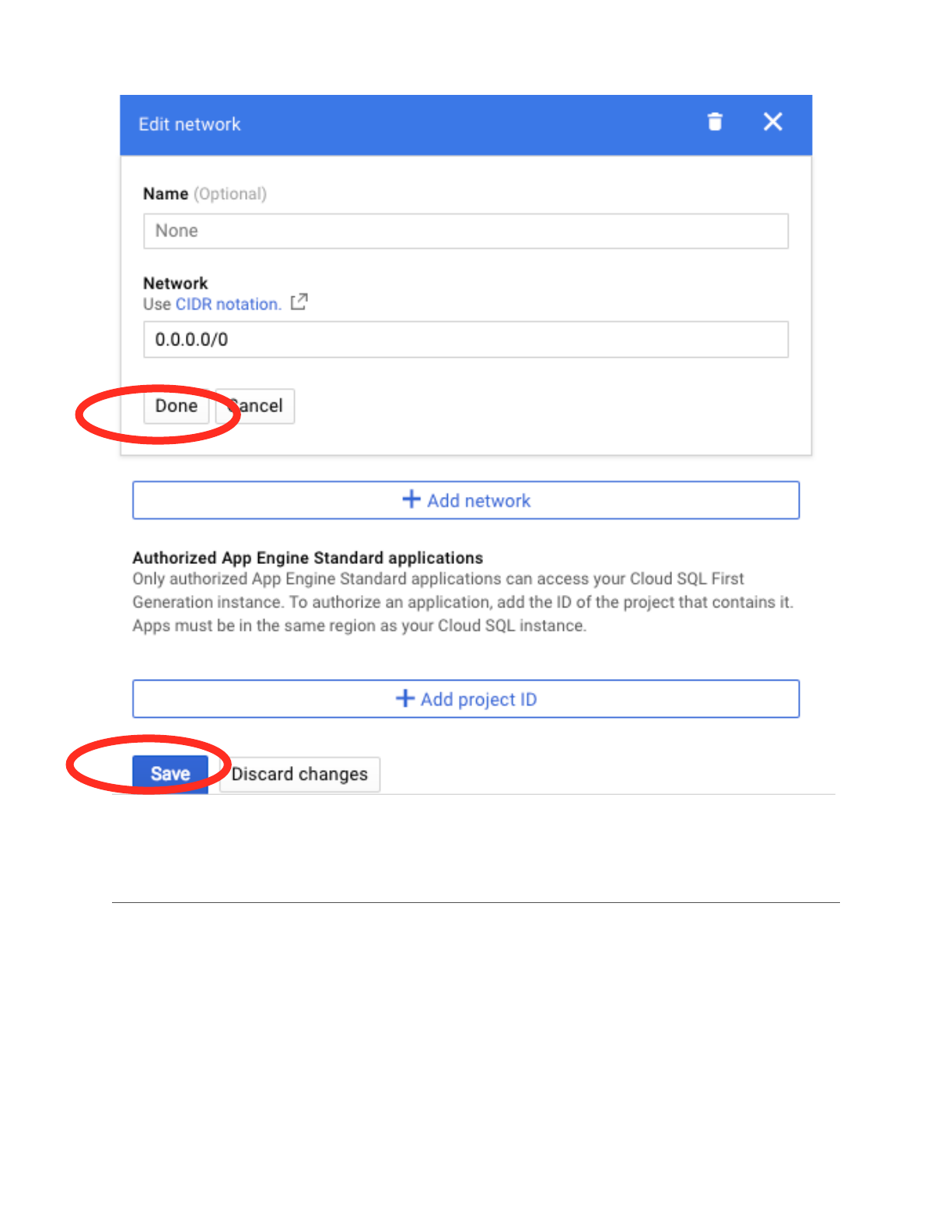
Task: Click the Network field containing 0.0.0.0/0
Action: coord(465,340)
